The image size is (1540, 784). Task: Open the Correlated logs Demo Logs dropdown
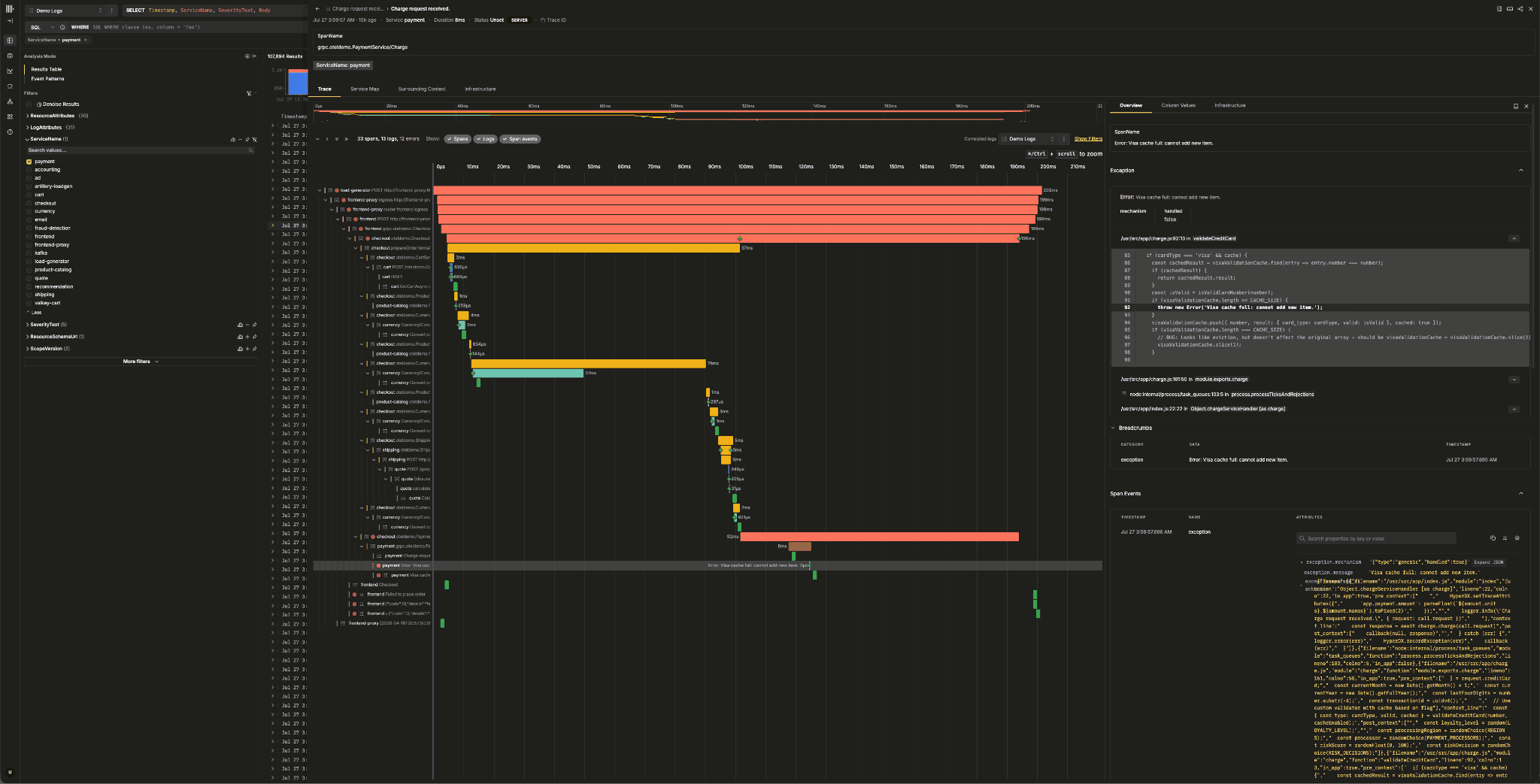click(x=1029, y=139)
